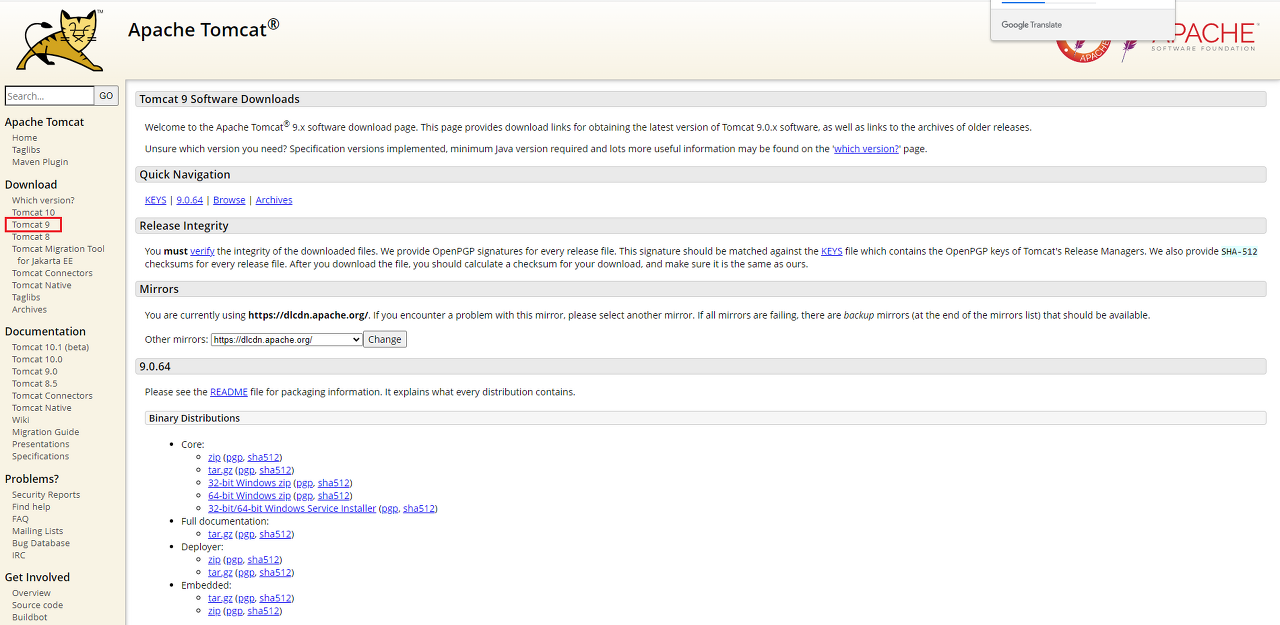Open Home in the sidebar
The image size is (1280, 625).
point(25,138)
